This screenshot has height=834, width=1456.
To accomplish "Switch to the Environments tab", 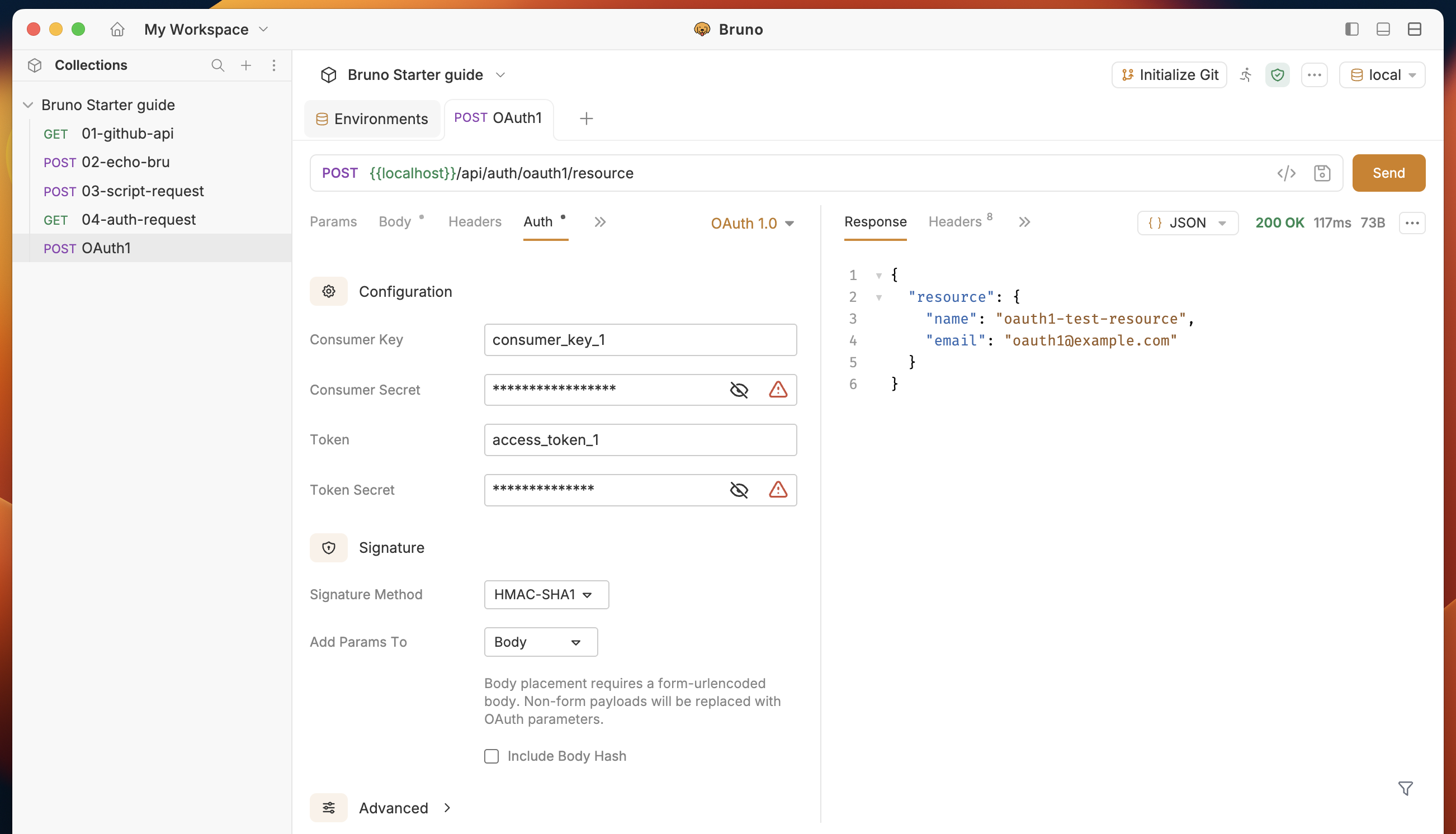I will [372, 119].
